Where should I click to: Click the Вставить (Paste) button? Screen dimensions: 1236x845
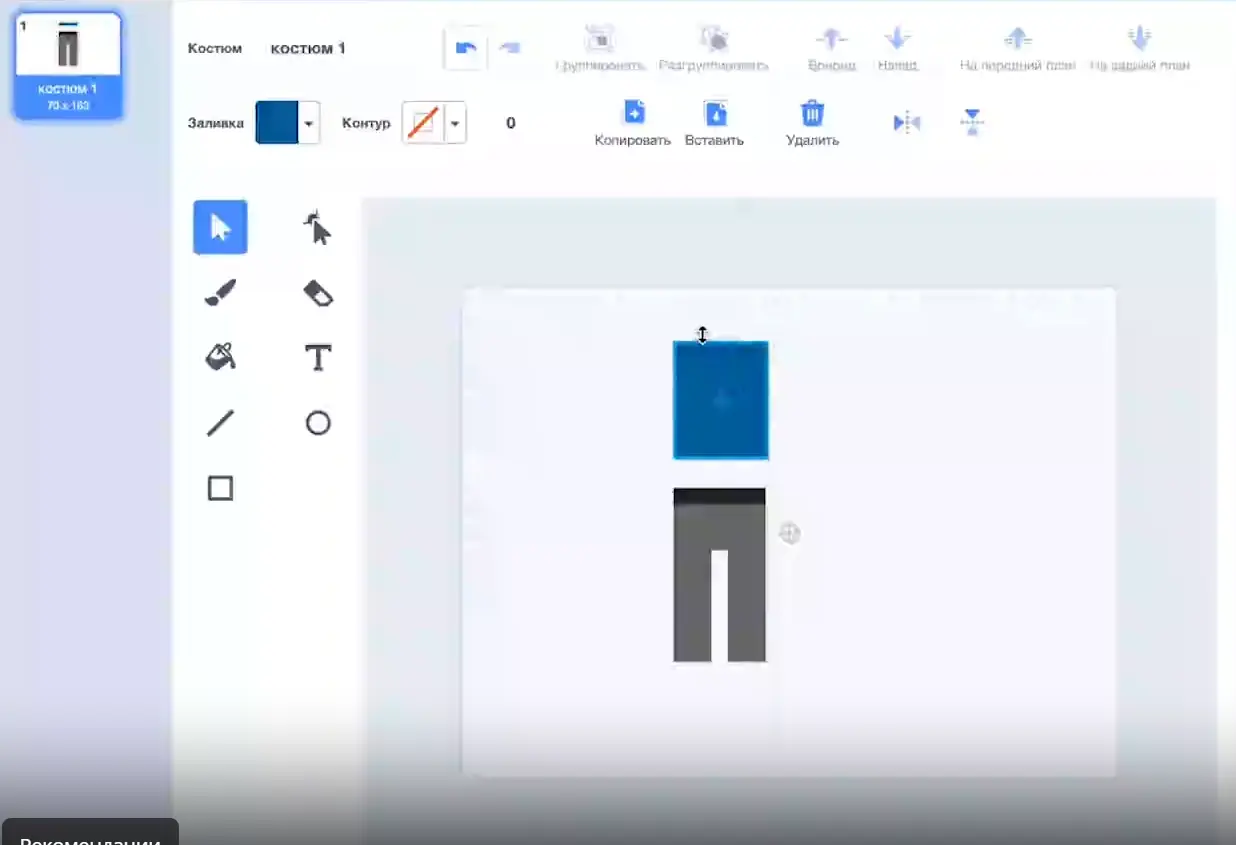click(714, 123)
